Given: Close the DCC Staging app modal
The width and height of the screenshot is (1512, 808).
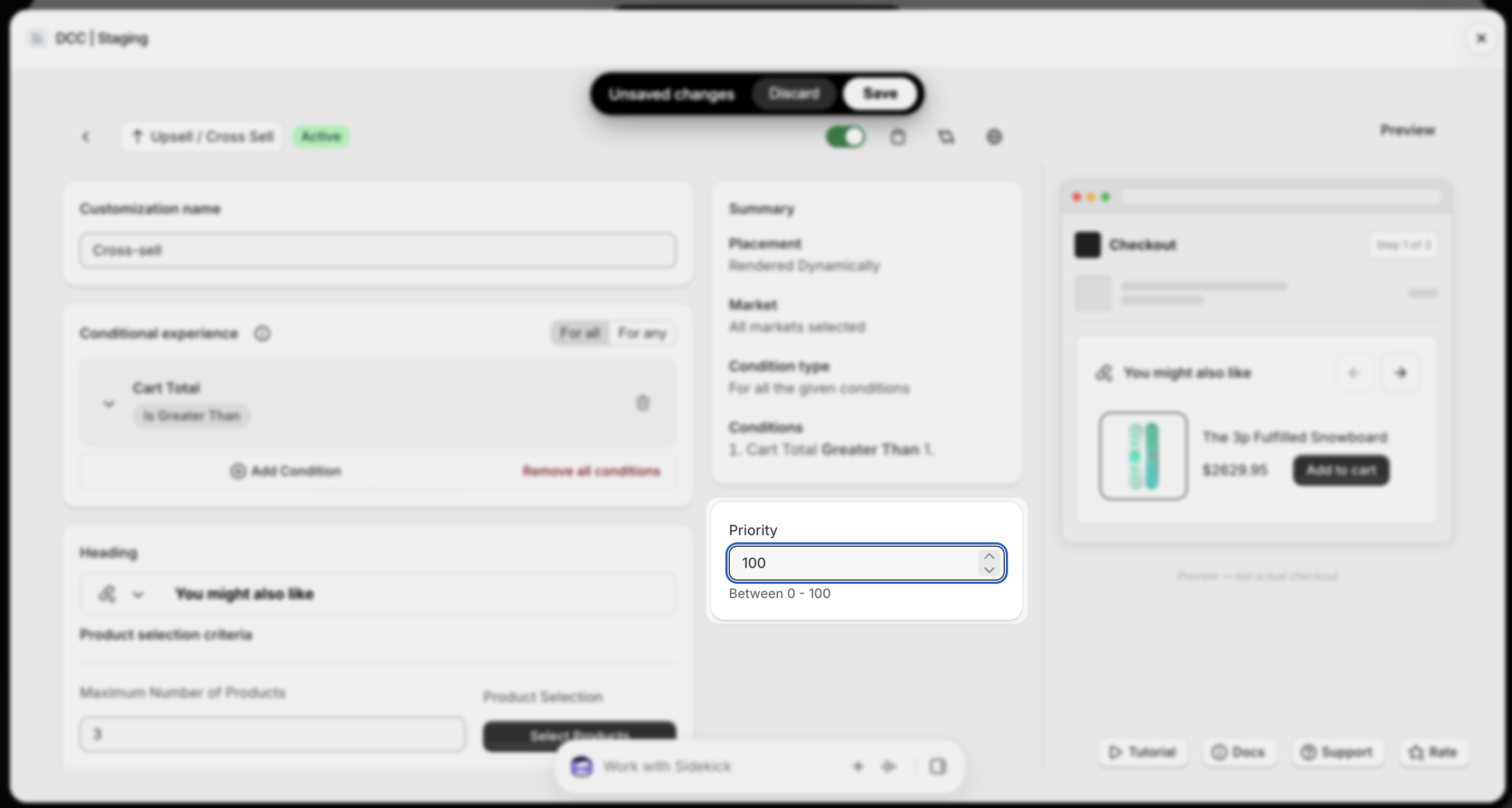Looking at the screenshot, I should point(1481,38).
